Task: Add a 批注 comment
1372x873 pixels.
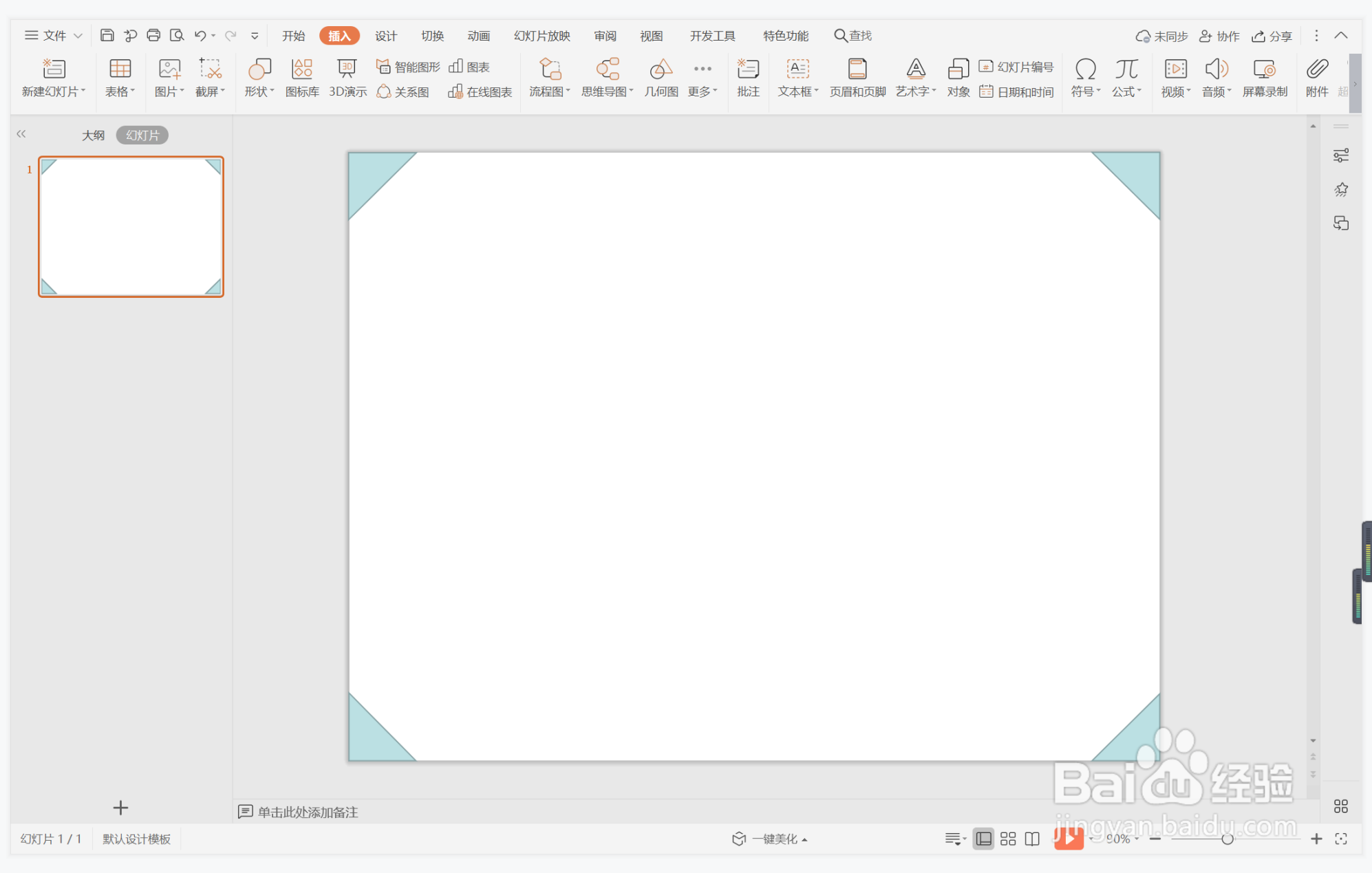Action: 748,78
